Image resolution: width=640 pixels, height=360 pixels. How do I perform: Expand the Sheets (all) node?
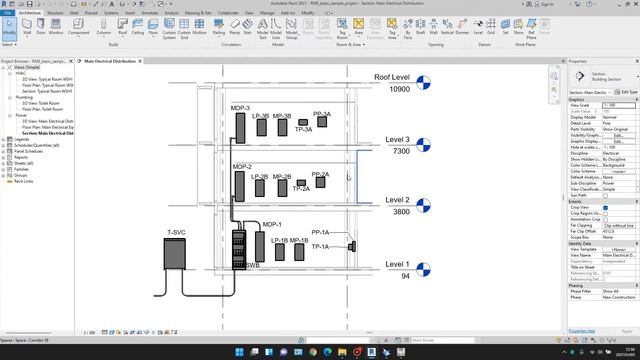point(3,163)
